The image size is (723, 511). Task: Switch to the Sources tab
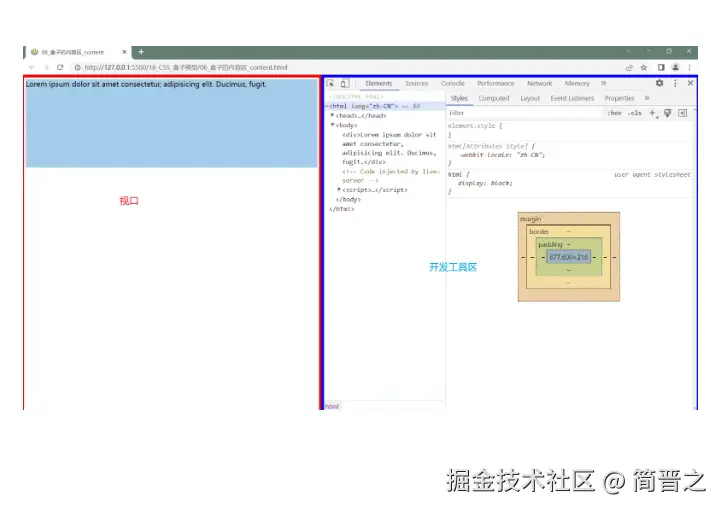[416, 83]
